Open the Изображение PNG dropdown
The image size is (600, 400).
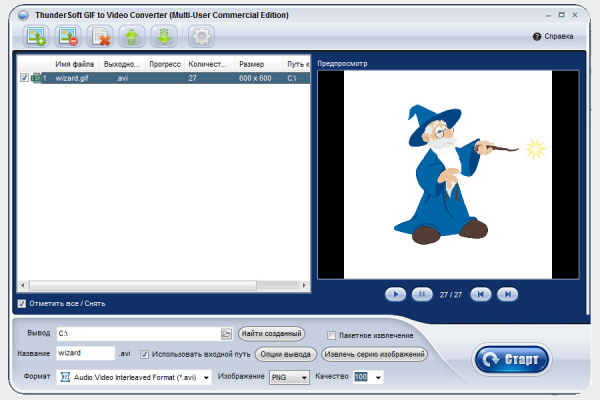click(289, 377)
